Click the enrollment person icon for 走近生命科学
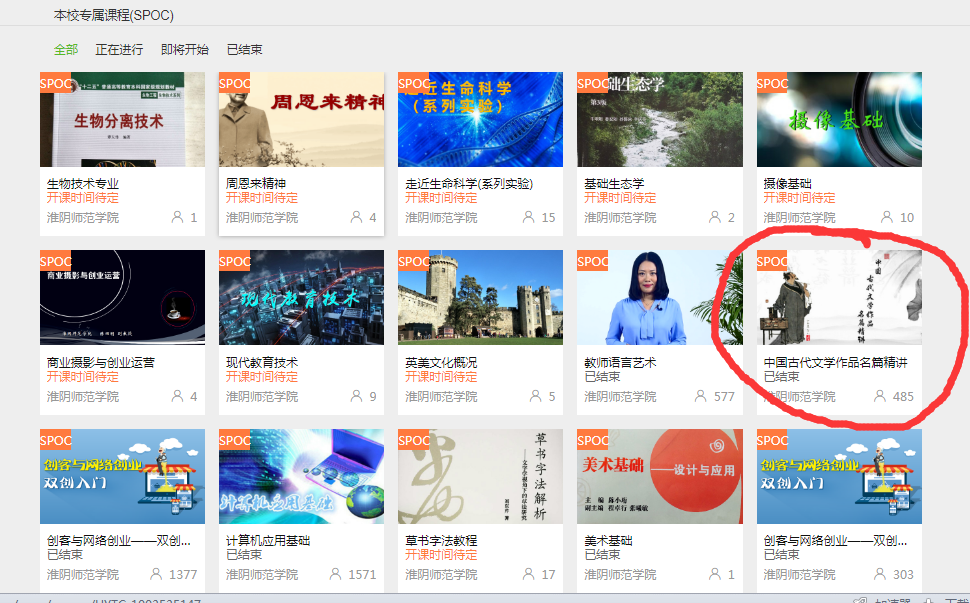The height and width of the screenshot is (603, 970). coord(527,217)
